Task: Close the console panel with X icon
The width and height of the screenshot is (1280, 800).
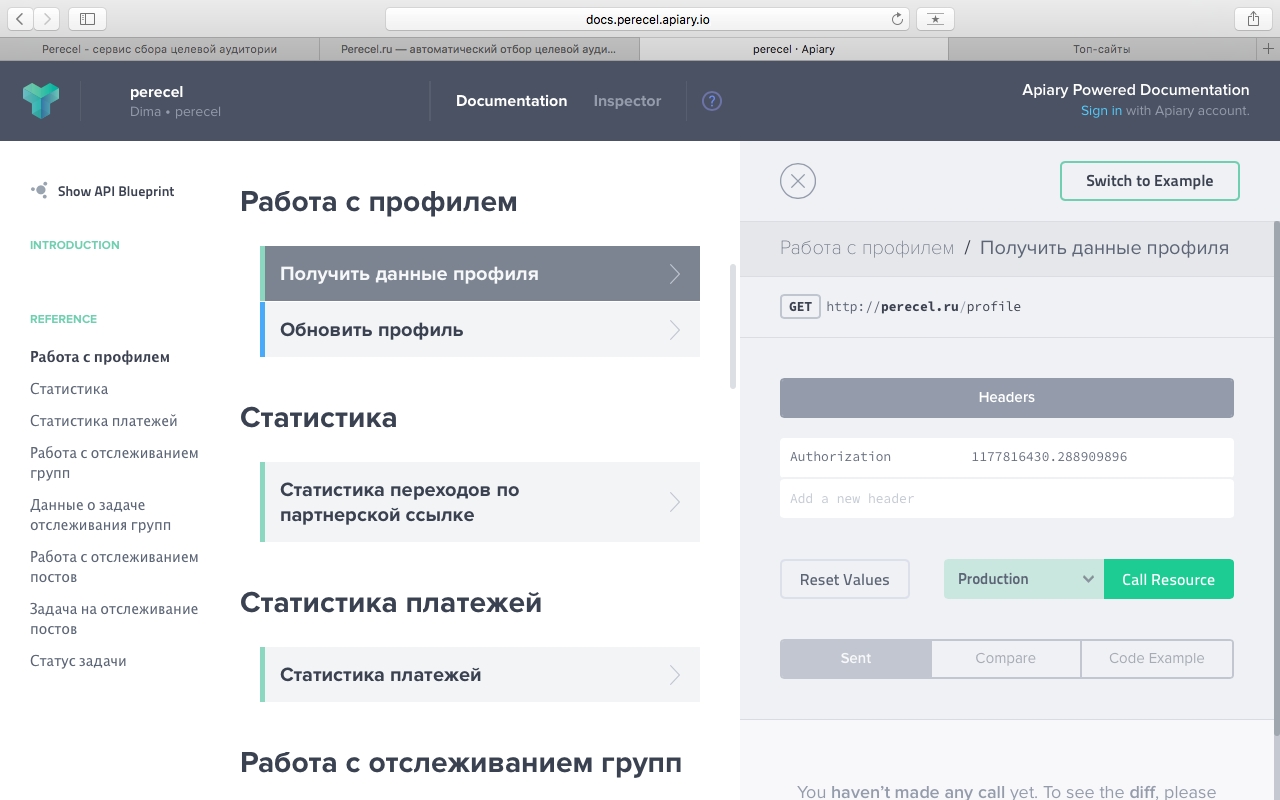Action: point(798,181)
